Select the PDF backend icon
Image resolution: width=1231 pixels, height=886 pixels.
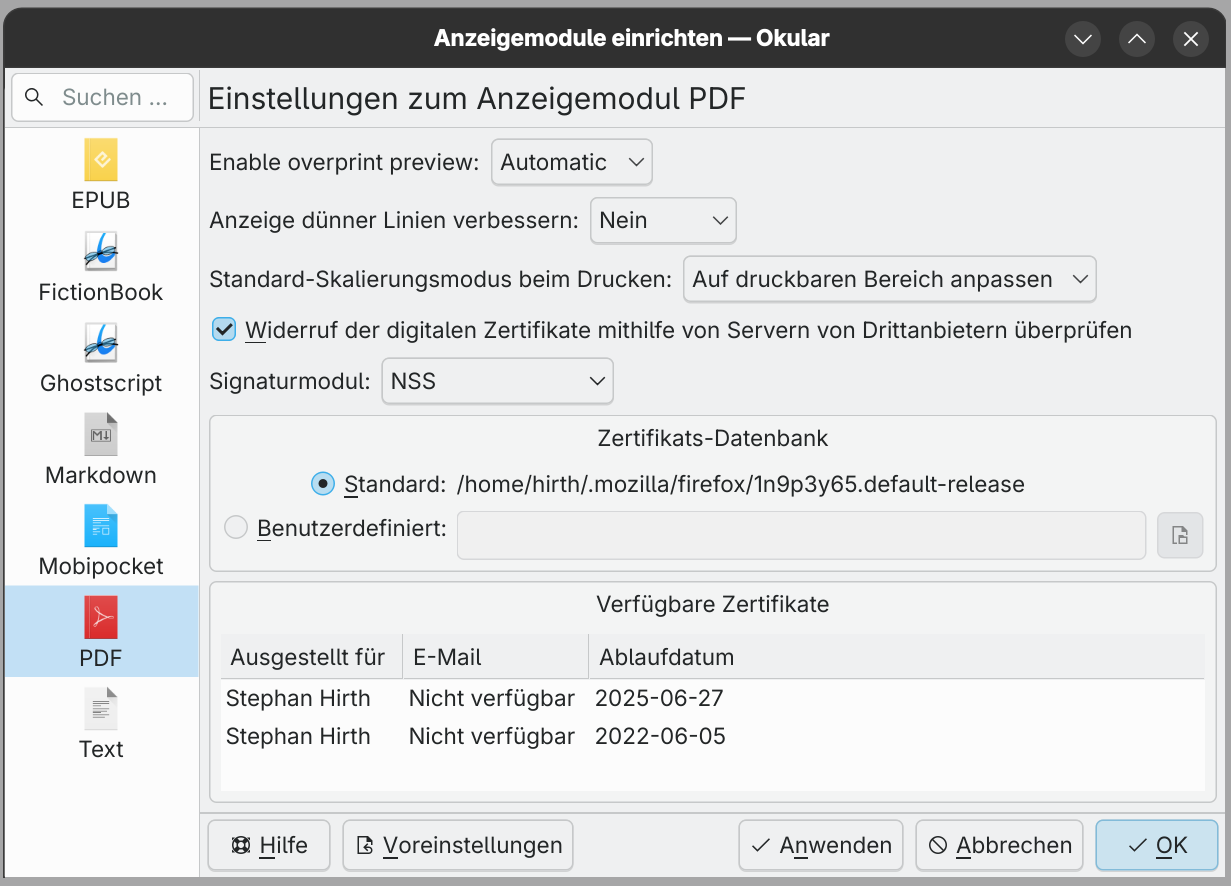101,618
